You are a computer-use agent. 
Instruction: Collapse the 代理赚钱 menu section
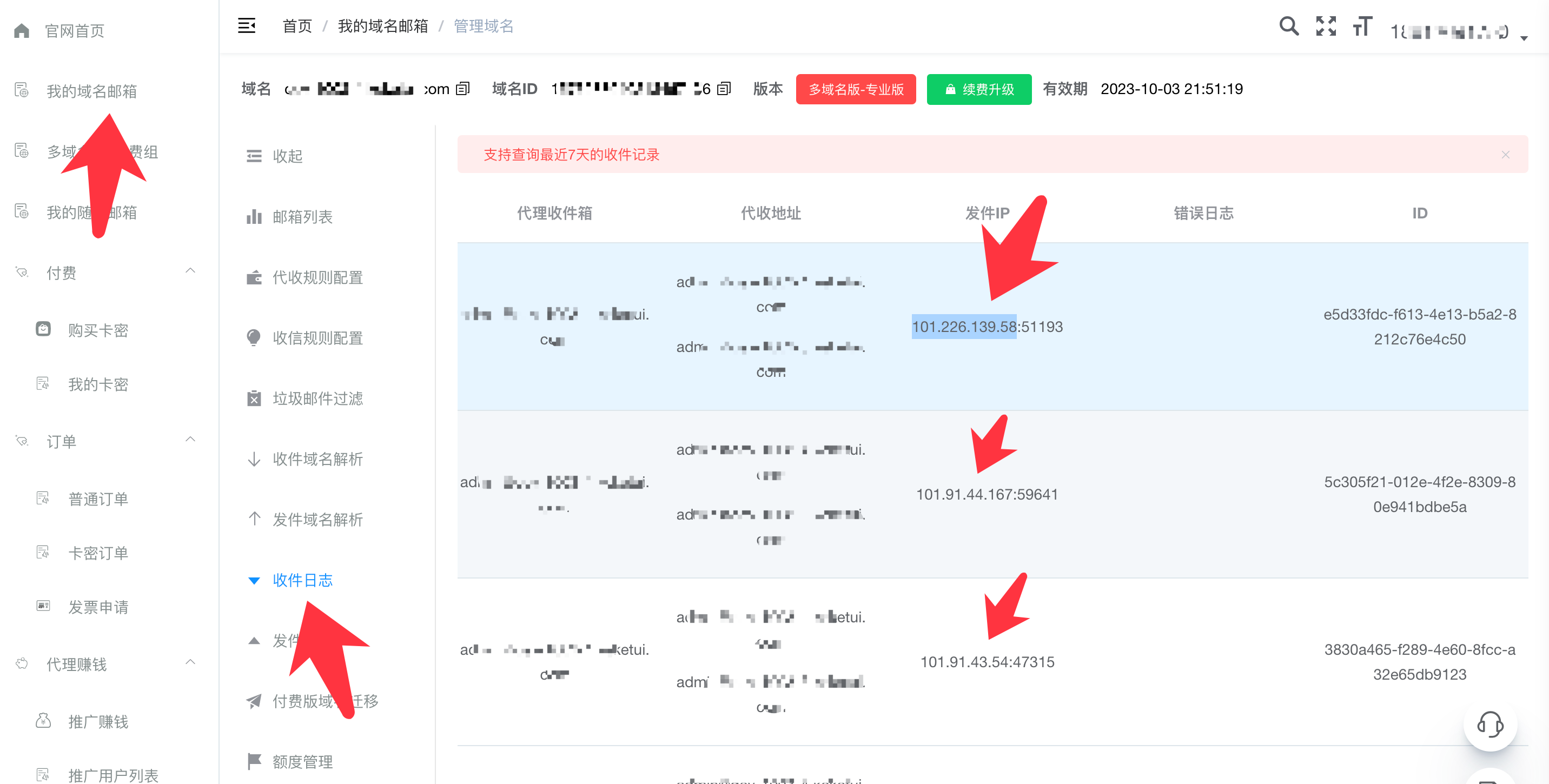tap(190, 662)
